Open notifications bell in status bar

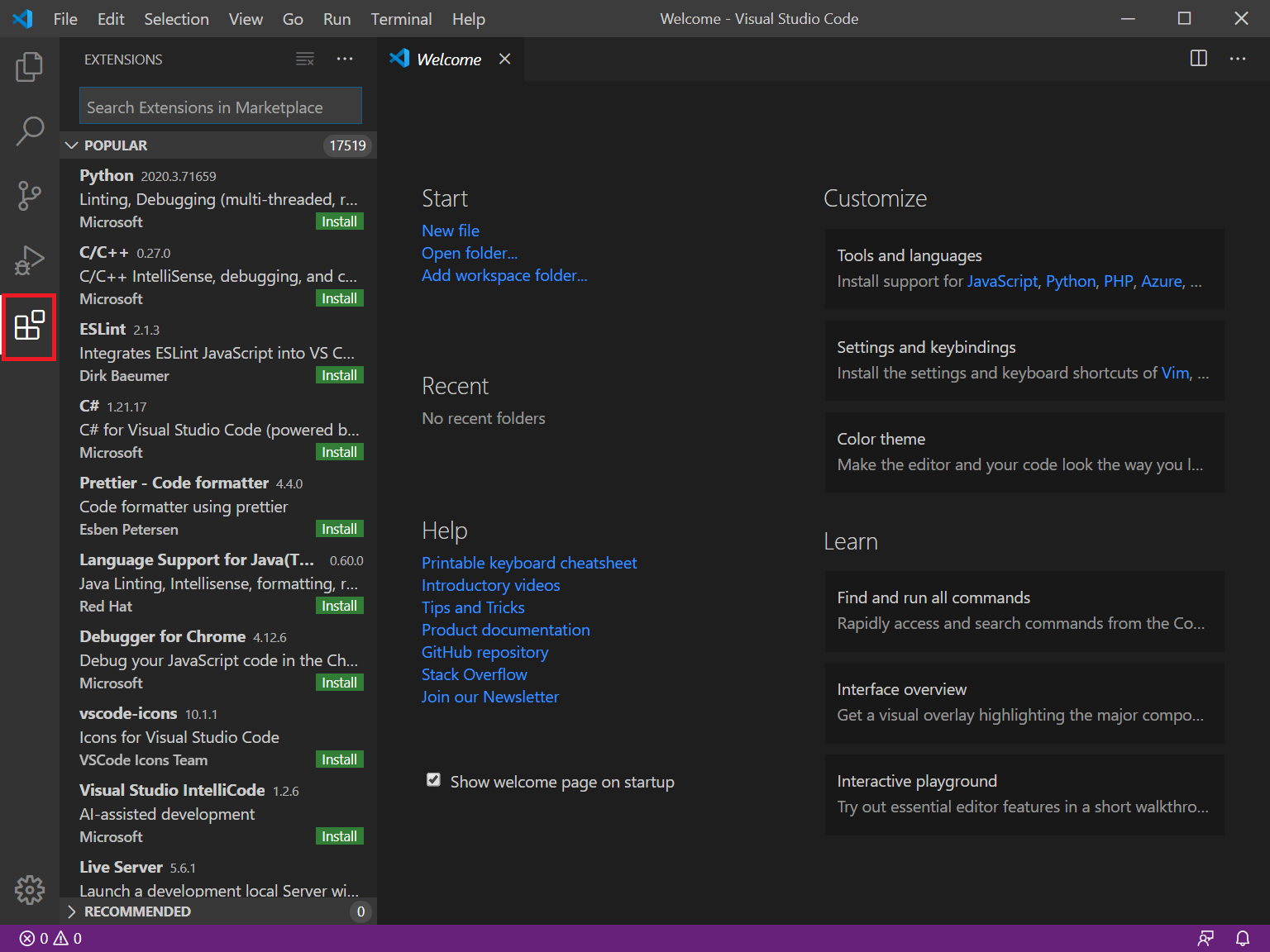pos(1243,938)
